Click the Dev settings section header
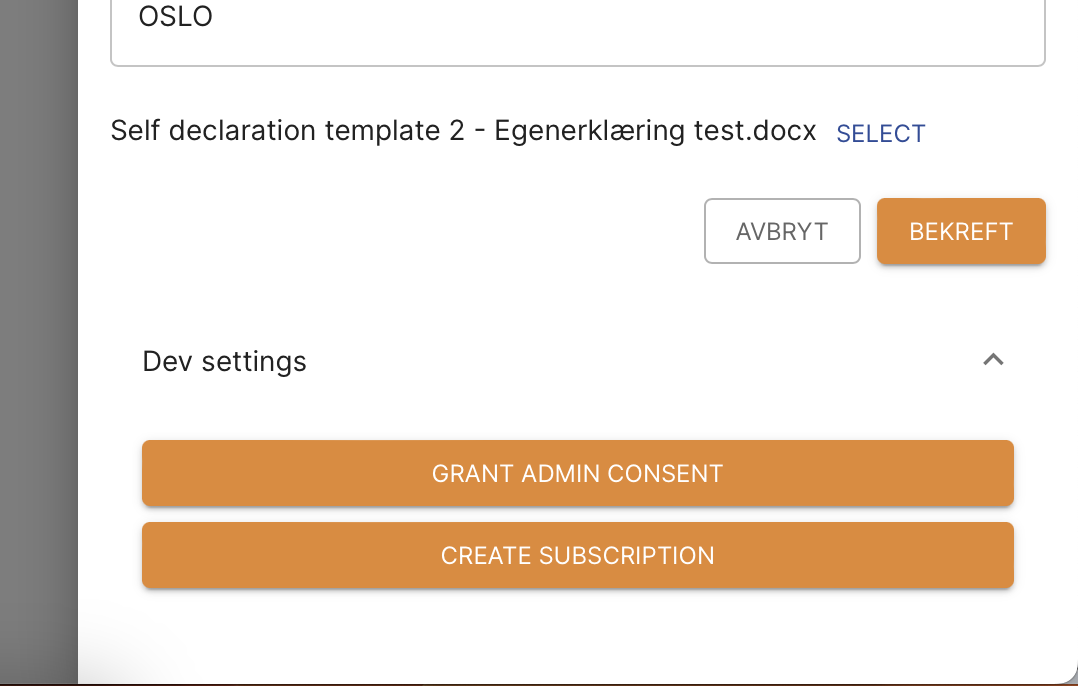1078x686 pixels. (x=225, y=361)
